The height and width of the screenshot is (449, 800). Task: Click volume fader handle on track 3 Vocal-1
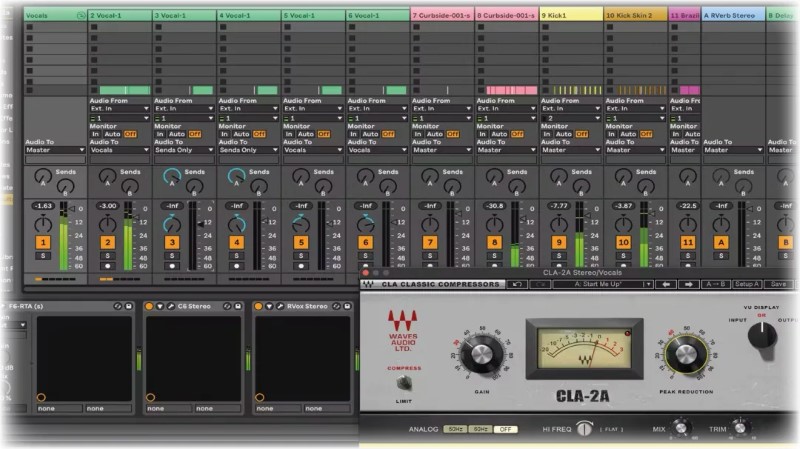coord(202,223)
